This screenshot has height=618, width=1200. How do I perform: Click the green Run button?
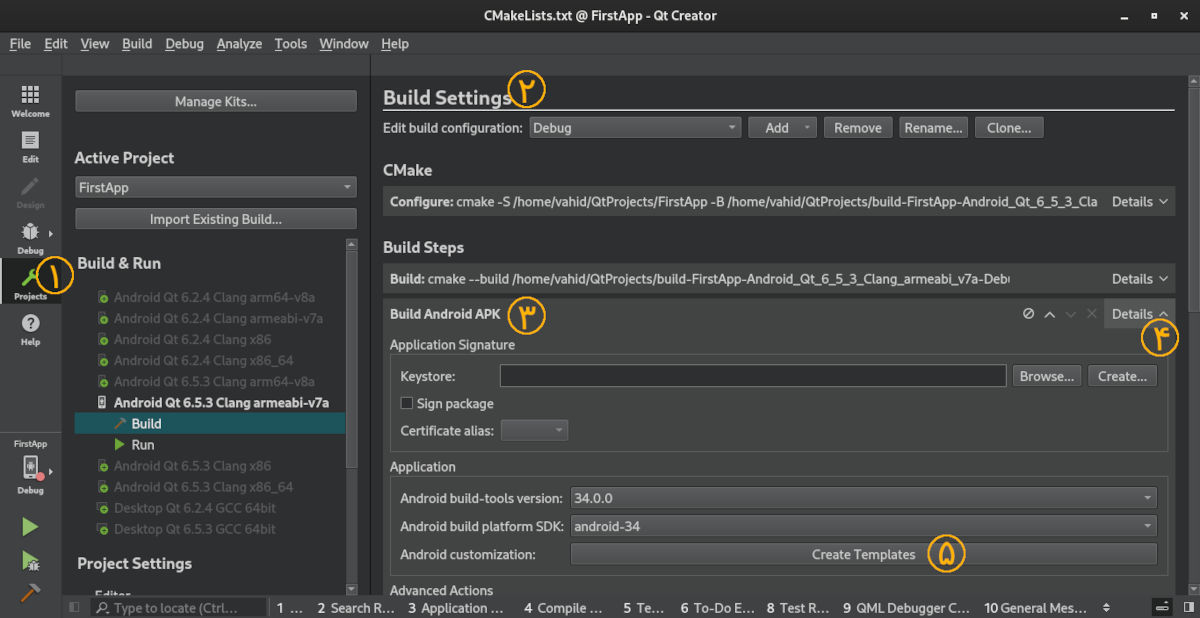[x=30, y=527]
